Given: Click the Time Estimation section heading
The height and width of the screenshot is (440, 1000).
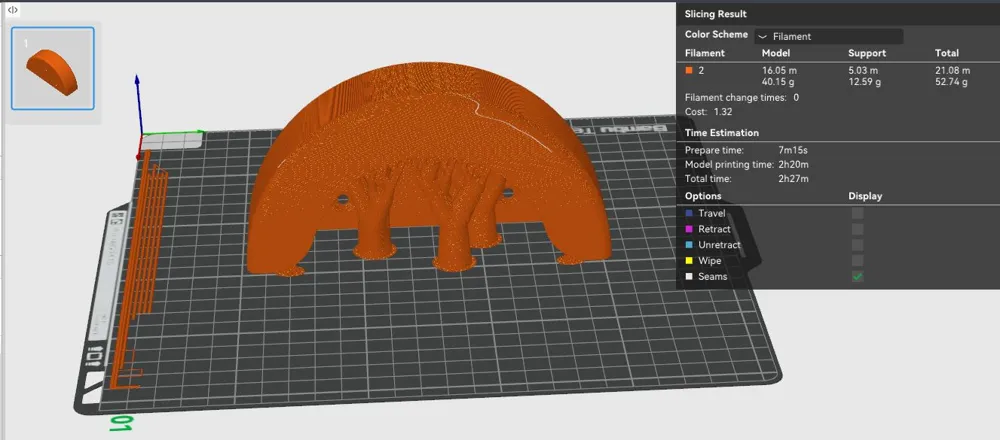Looking at the screenshot, I should [x=721, y=133].
